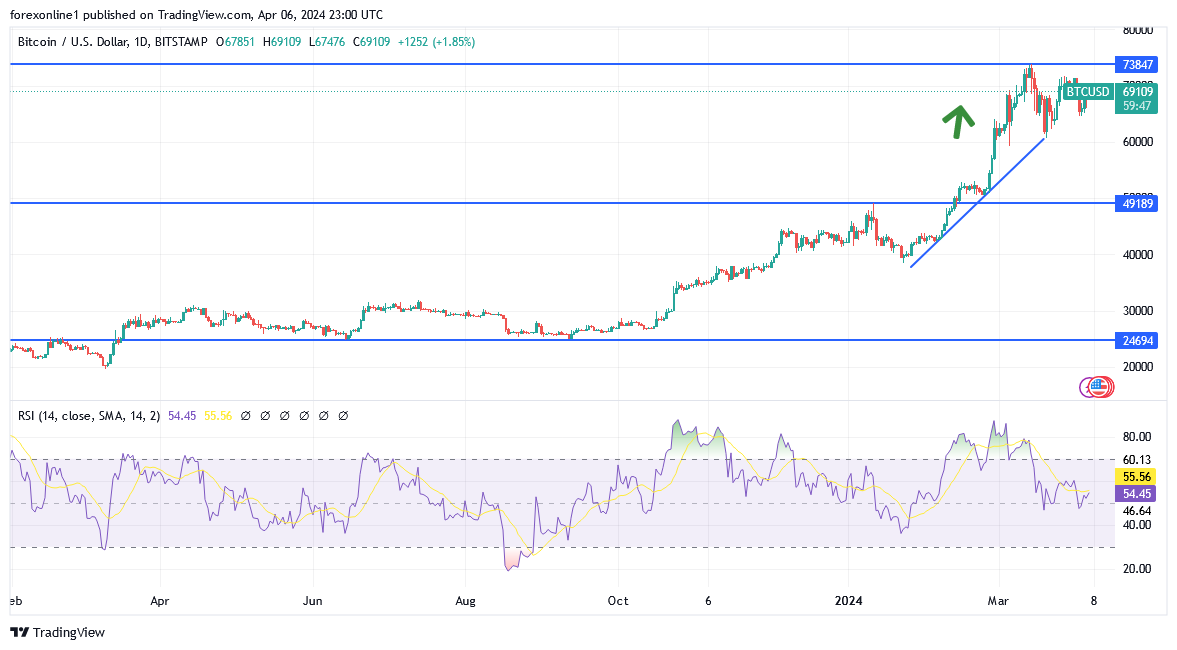
Task: Click the Oct label on the time axis
Action: click(x=617, y=601)
